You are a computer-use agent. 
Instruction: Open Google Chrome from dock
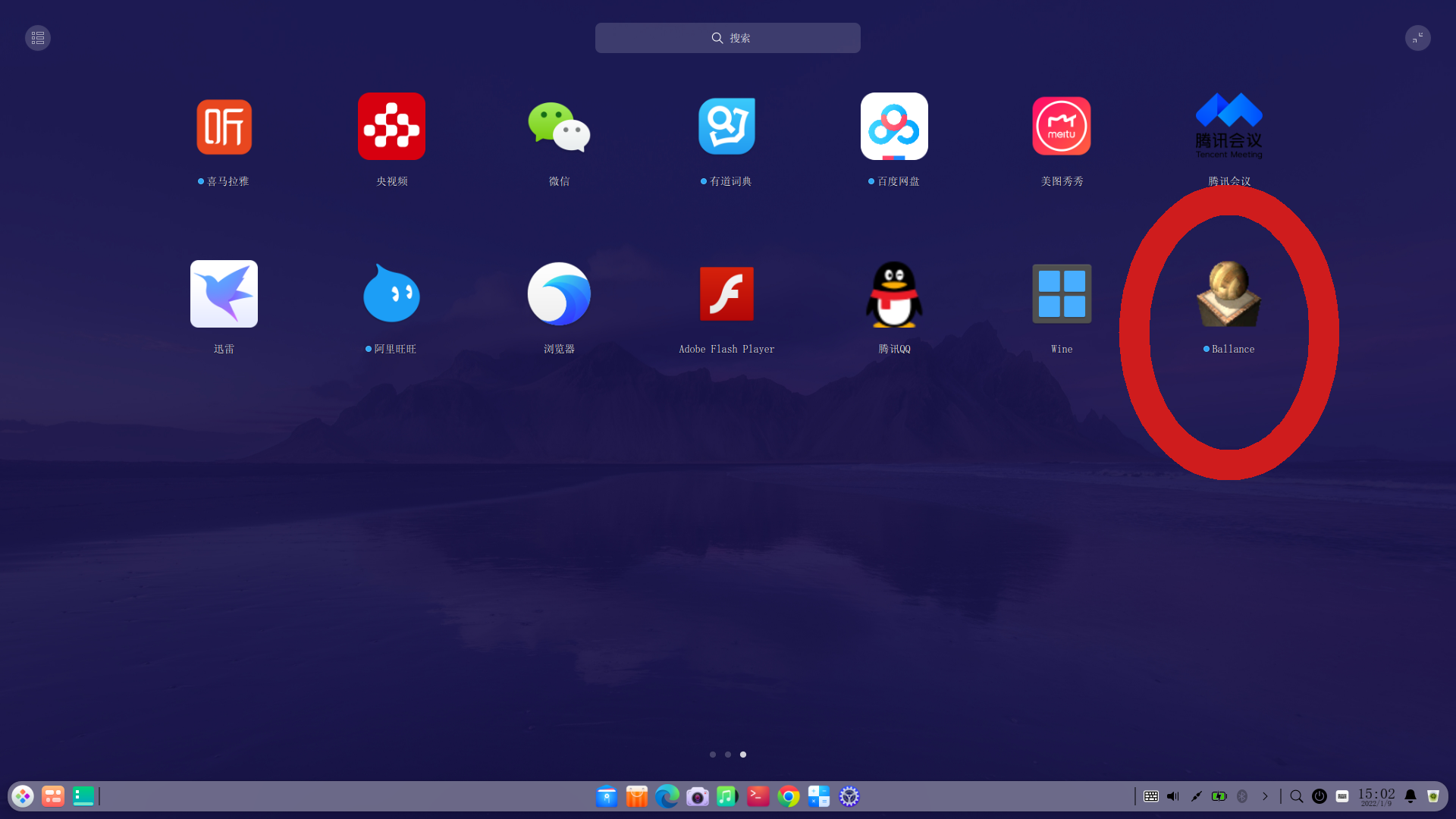789,796
